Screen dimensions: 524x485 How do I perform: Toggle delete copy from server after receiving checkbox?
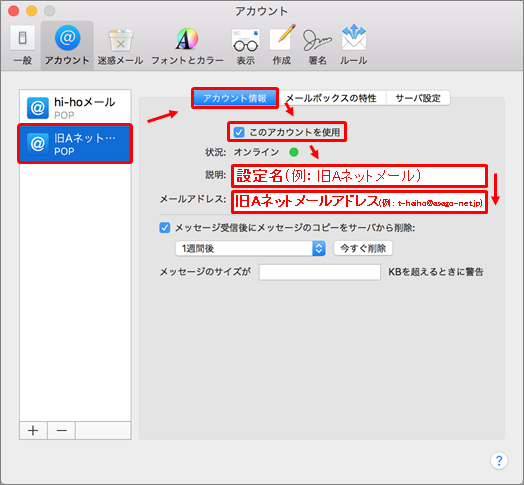[x=165, y=228]
